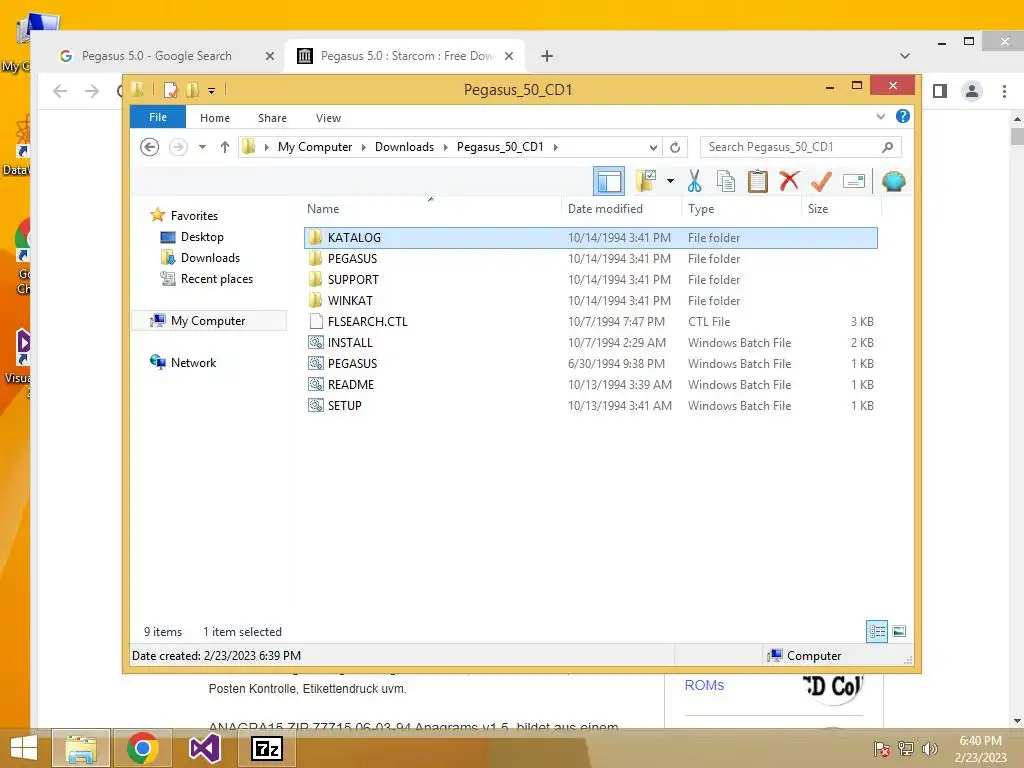Click the red X Delete icon

pyautogui.click(x=789, y=181)
